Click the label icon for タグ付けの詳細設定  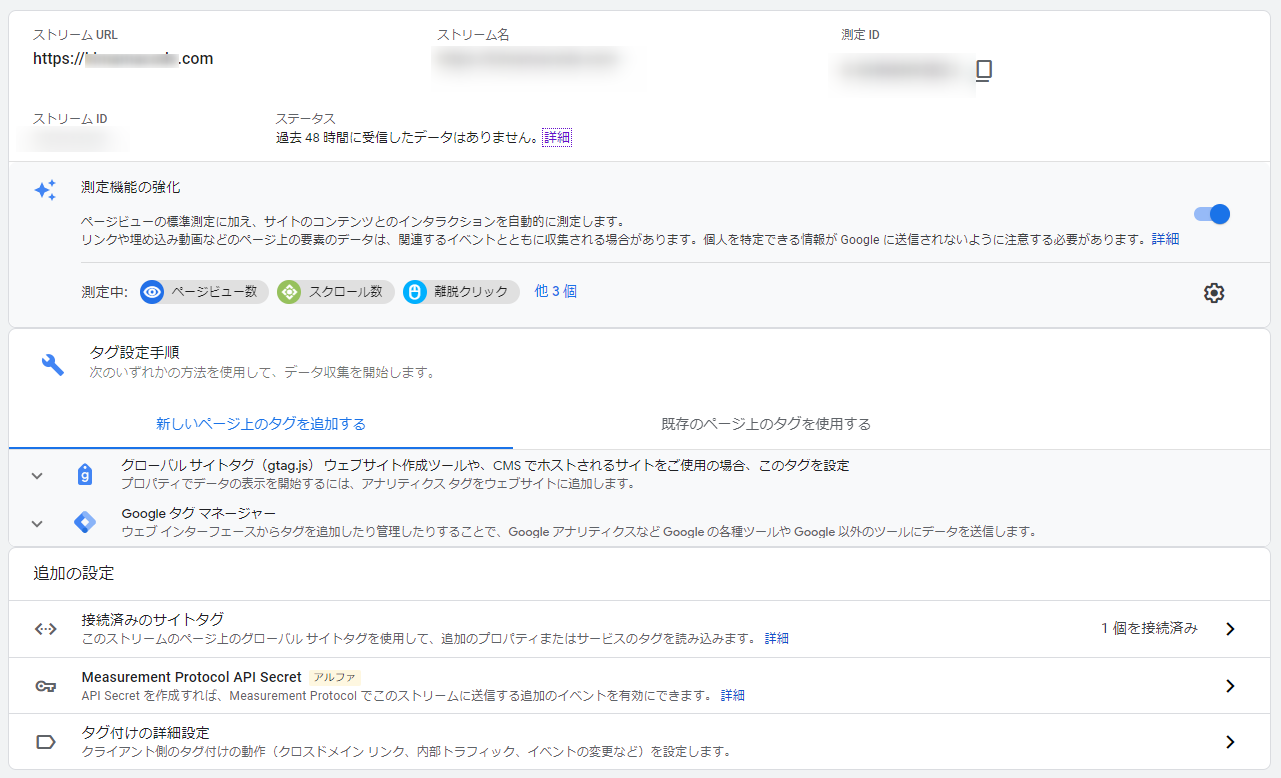tap(45, 742)
